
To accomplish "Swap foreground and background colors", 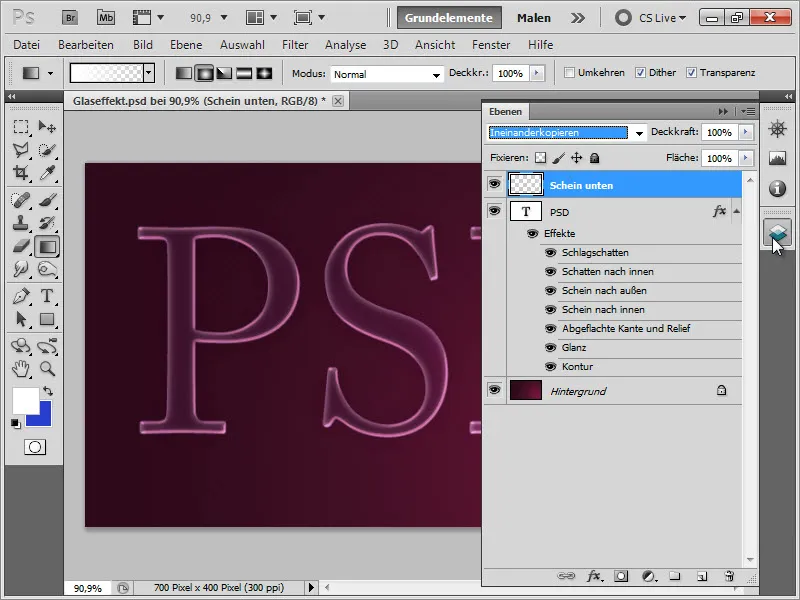I will (x=48, y=391).
